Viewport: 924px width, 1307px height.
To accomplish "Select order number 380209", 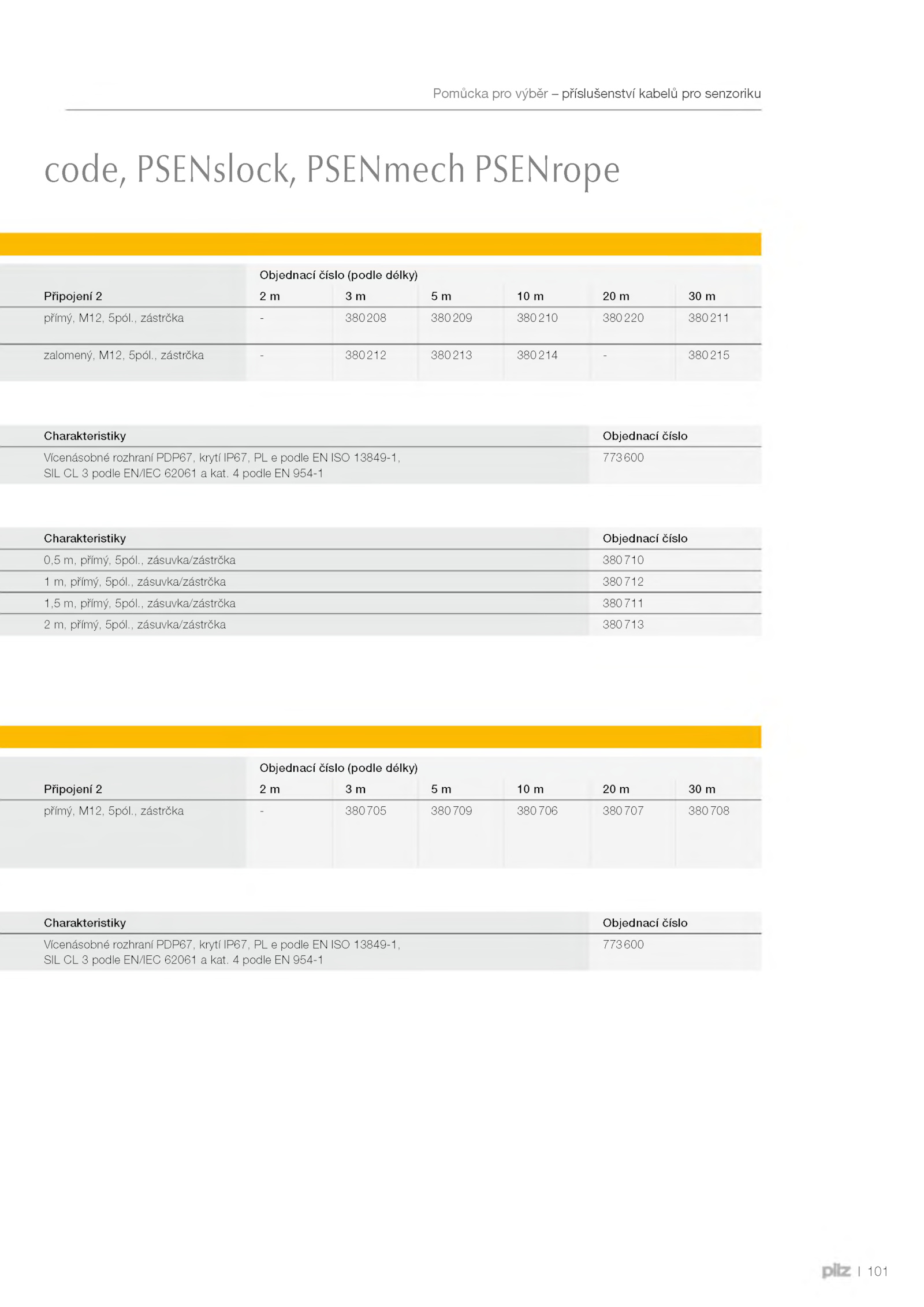I will click(451, 318).
